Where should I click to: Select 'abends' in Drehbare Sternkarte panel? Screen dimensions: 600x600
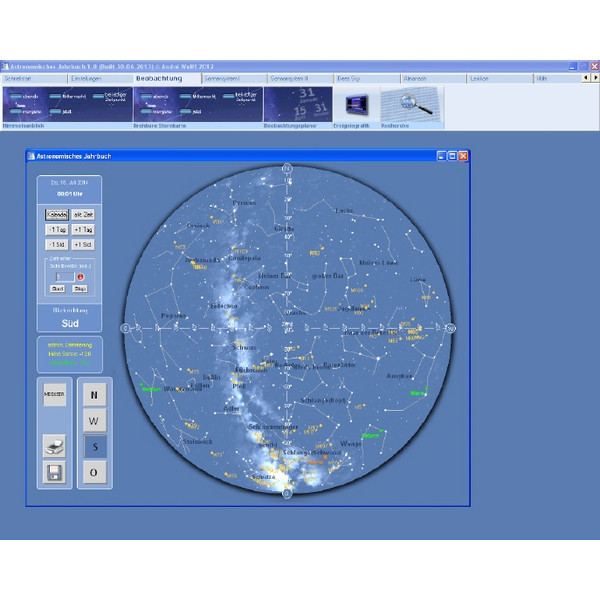pos(155,96)
